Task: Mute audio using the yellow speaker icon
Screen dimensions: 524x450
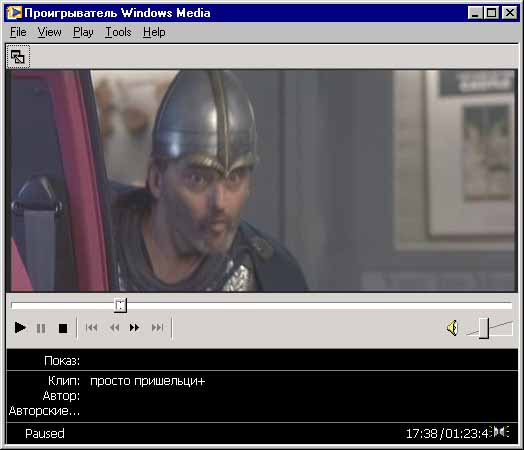Action: pos(452,328)
